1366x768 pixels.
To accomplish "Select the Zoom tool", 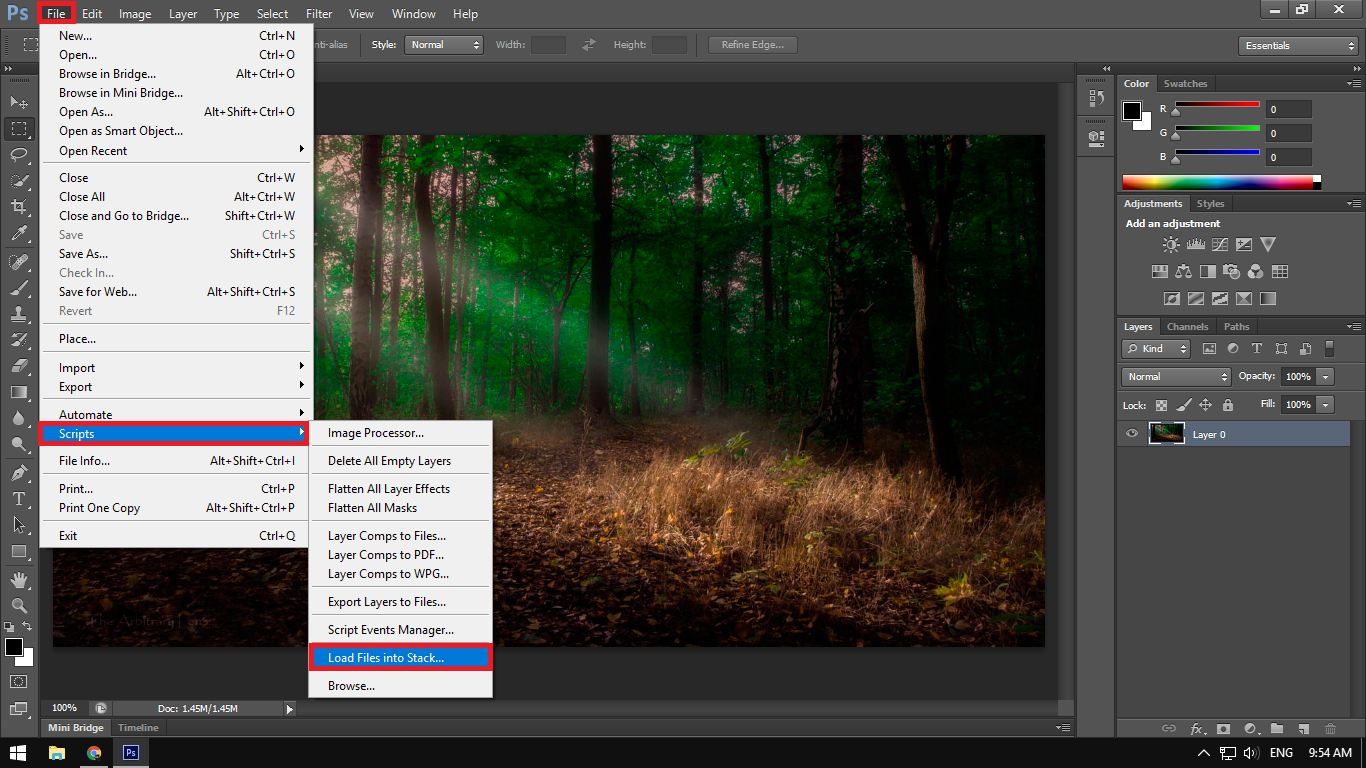I will pos(19,605).
